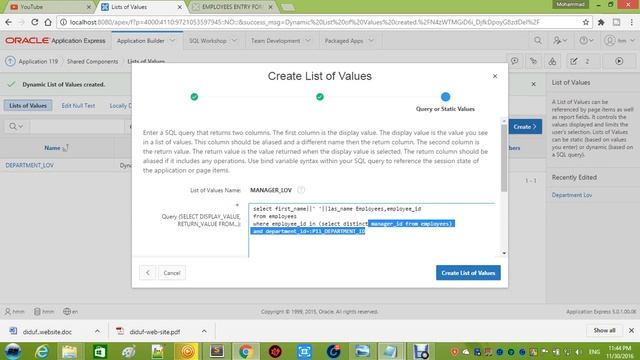The height and width of the screenshot is (360, 640).
Task: Dismiss the success message
Action: [533, 84]
